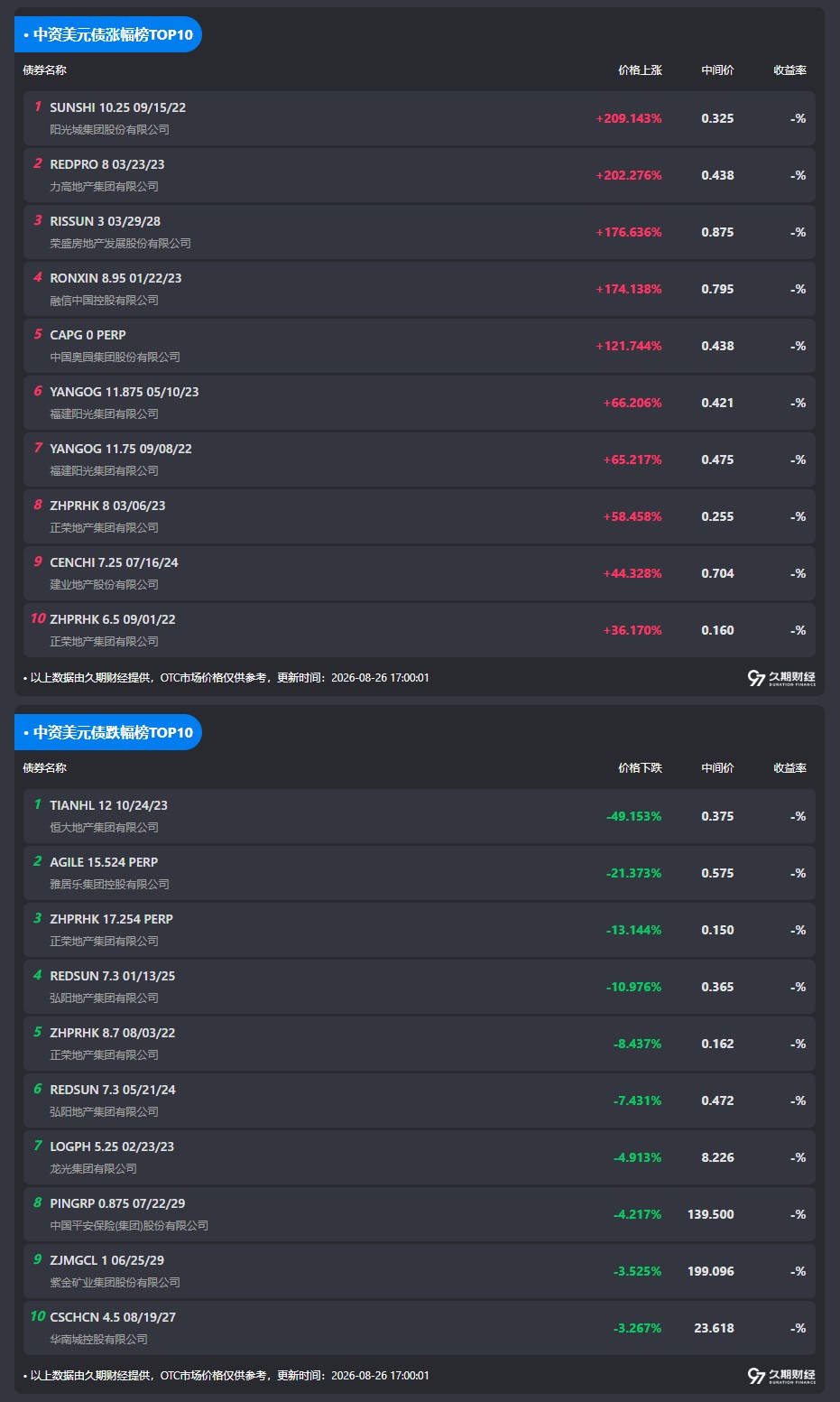Screen dimensions: 840x1402
Task: Click mid price 23.618 of CSCHCN
Action: 715,1328
